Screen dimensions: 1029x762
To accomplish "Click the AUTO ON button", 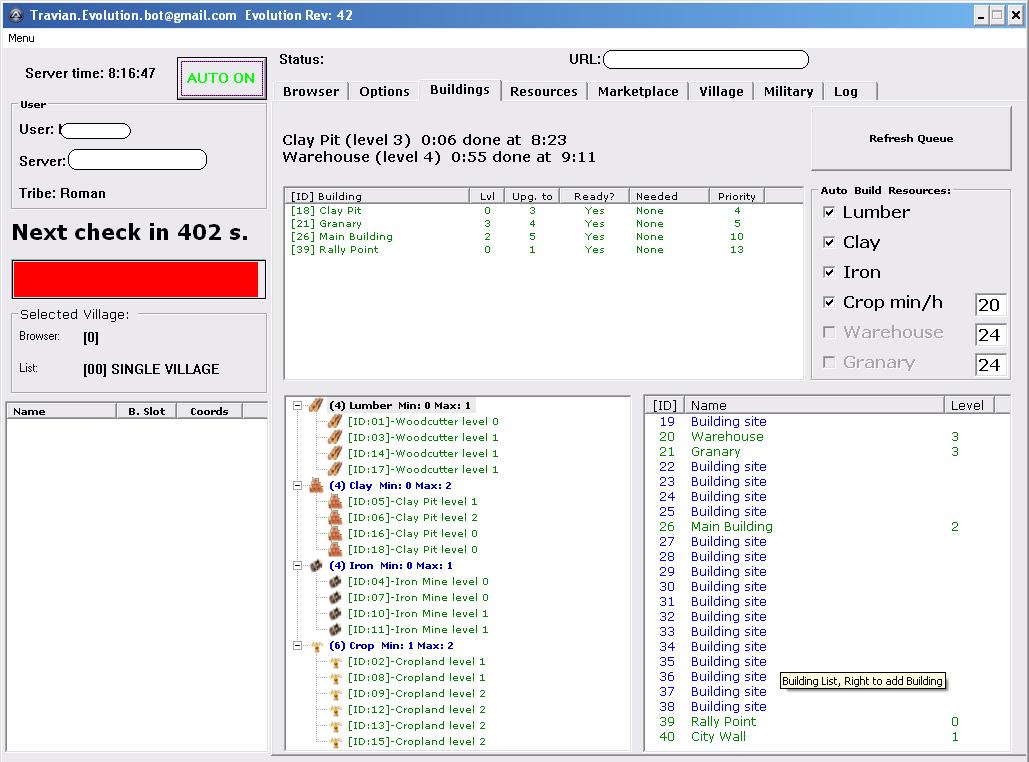I will (x=221, y=78).
